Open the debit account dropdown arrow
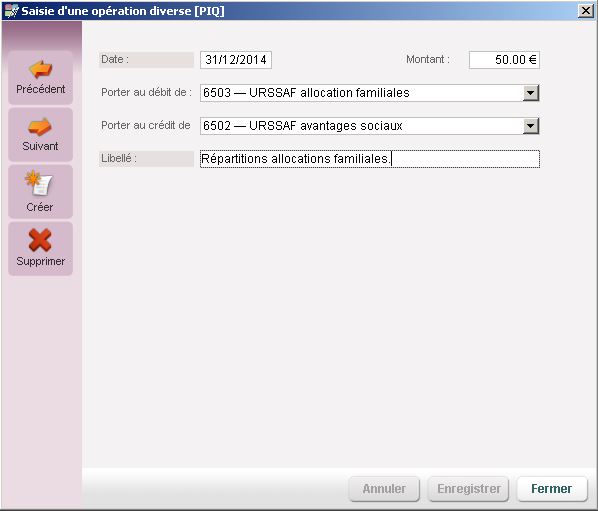598x511 pixels. click(530, 93)
